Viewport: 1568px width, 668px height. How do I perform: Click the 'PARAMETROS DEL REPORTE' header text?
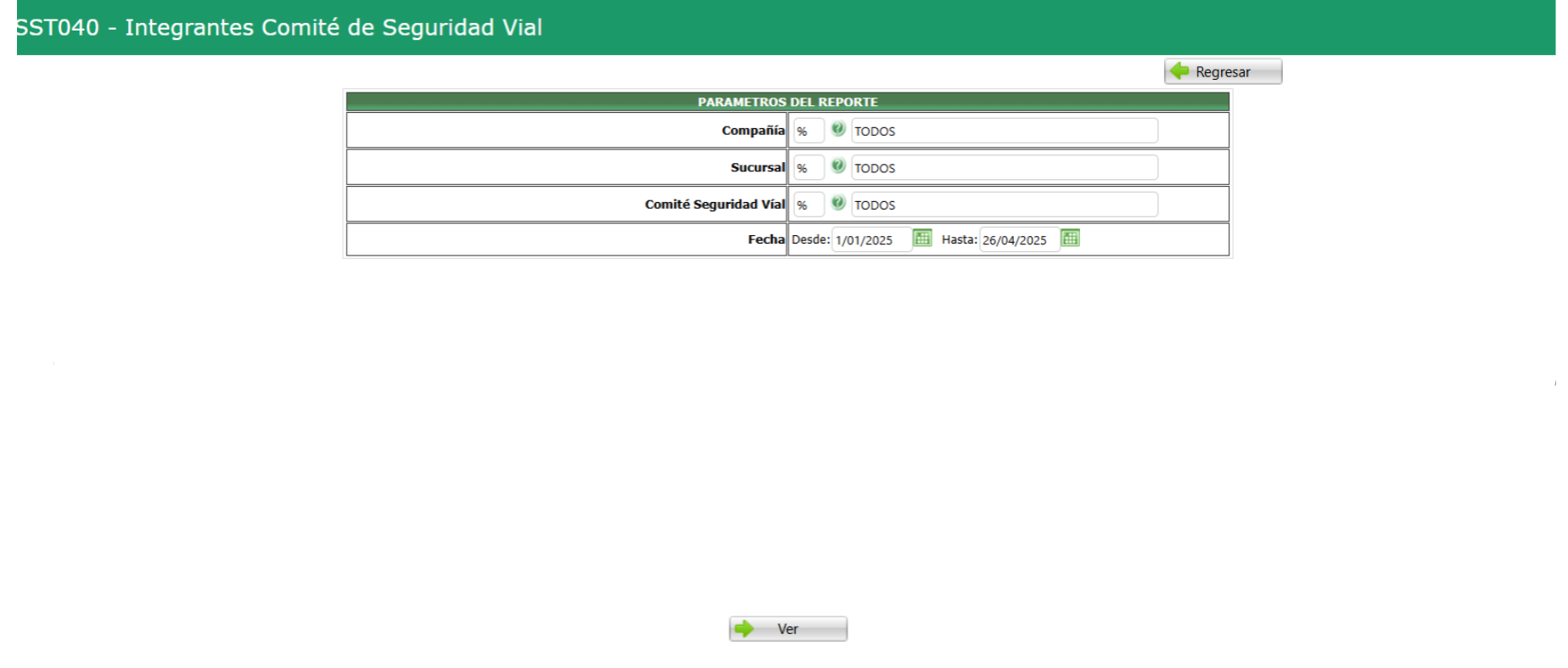pyautogui.click(x=787, y=102)
